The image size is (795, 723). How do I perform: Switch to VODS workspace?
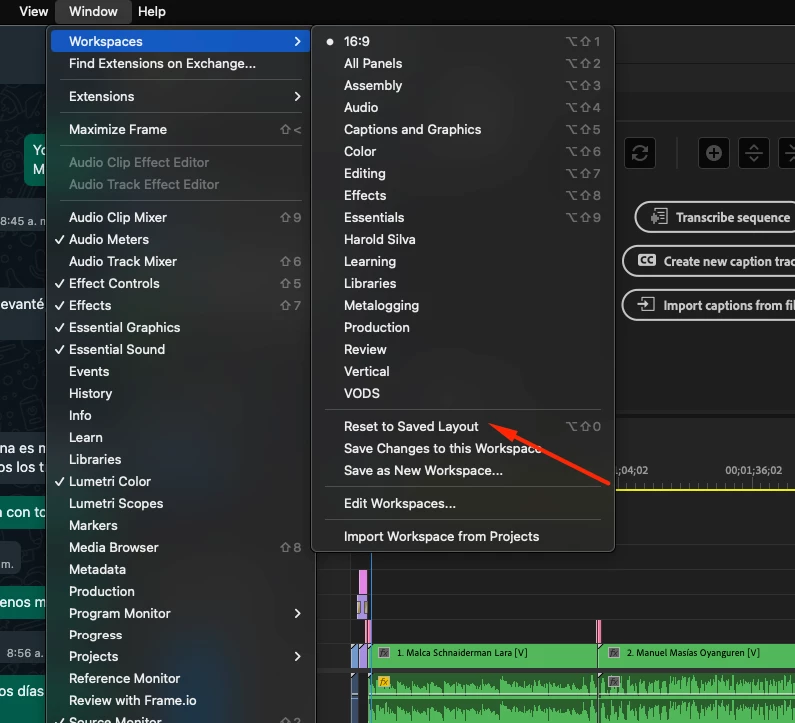coord(463,393)
